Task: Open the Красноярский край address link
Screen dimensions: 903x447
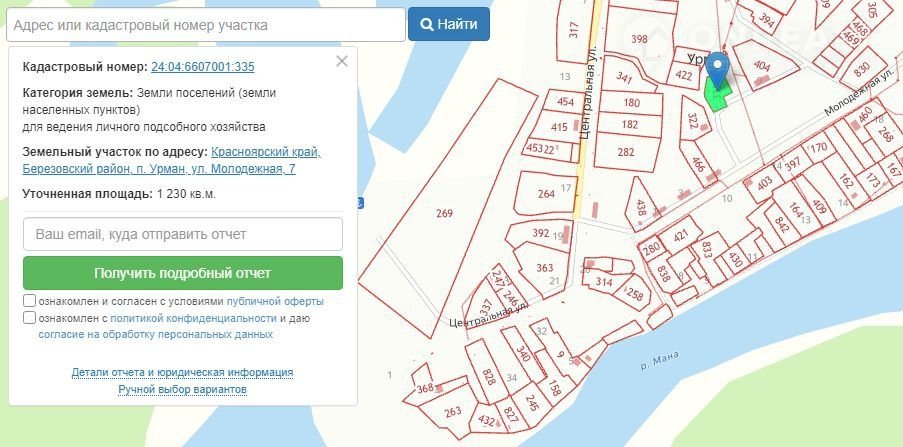Action: tap(266, 152)
